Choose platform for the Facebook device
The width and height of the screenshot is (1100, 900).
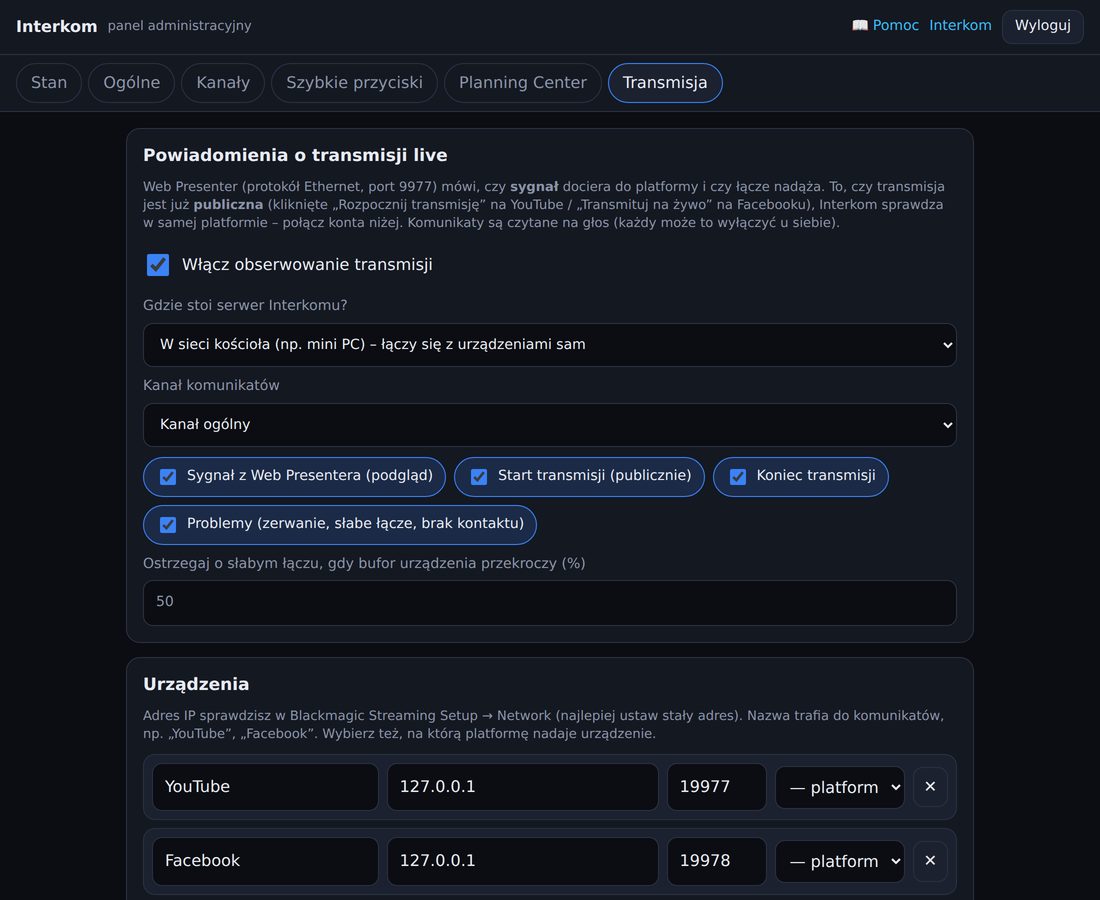pyautogui.click(x=840, y=861)
